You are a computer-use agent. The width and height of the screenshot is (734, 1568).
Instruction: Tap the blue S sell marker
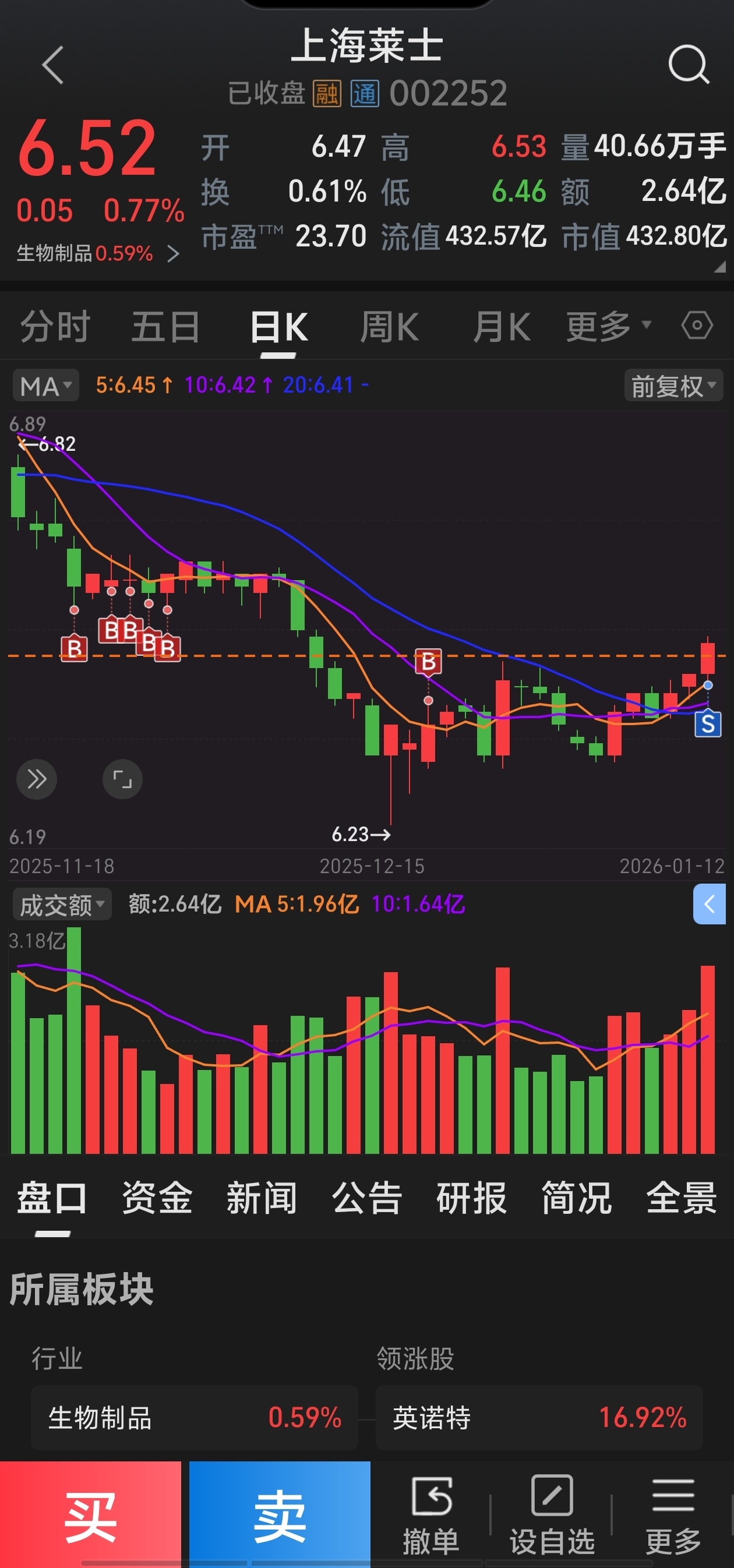pos(708,724)
